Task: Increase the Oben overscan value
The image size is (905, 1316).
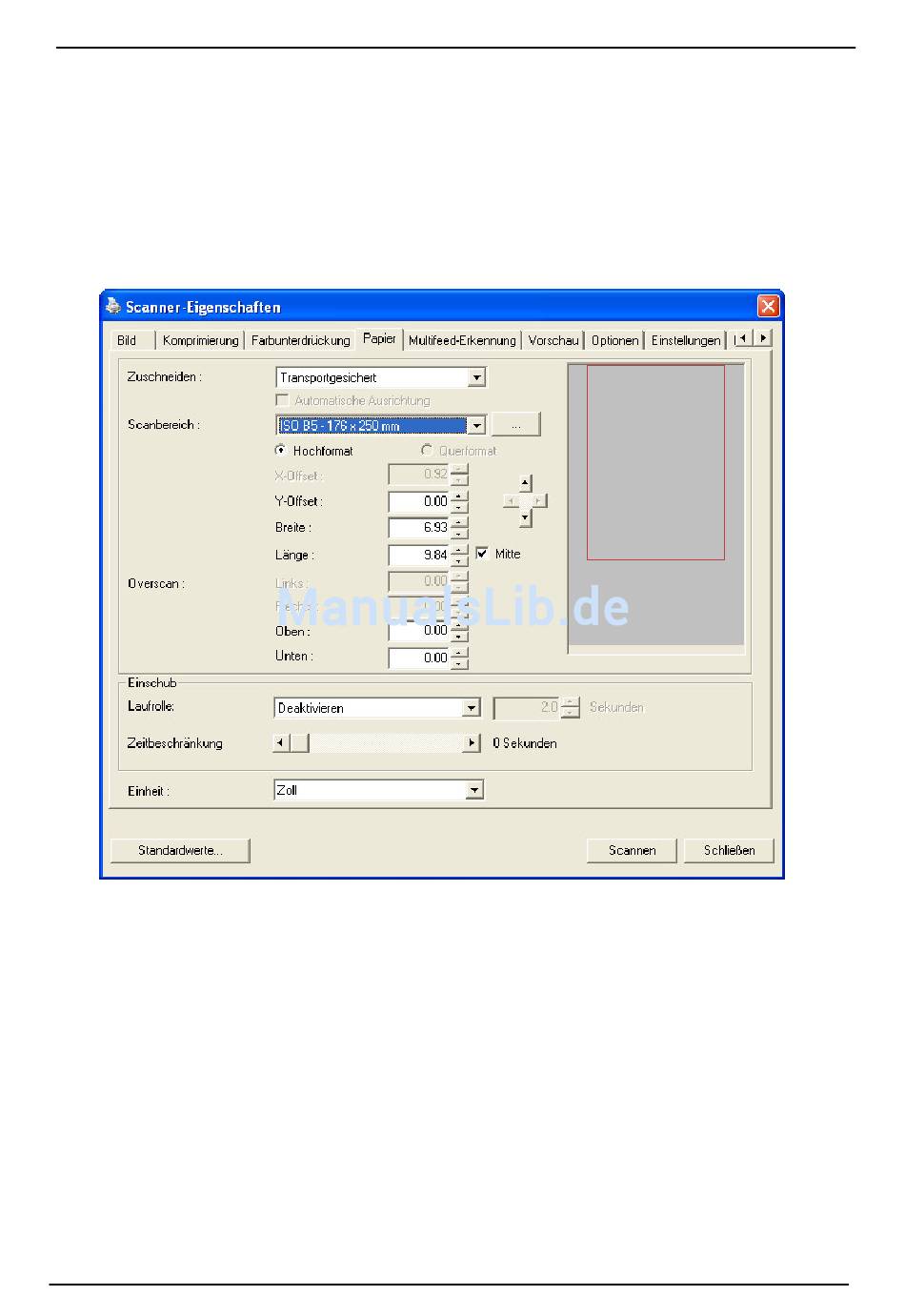Action: click(x=460, y=625)
